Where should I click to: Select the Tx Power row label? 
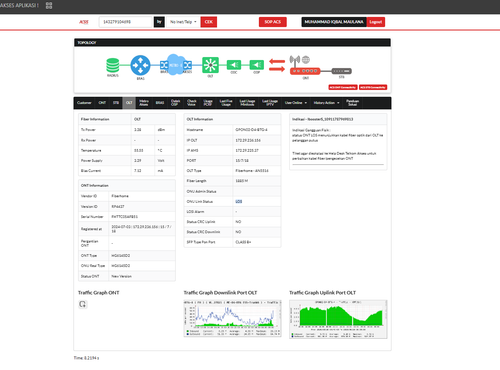pyautogui.click(x=88, y=130)
